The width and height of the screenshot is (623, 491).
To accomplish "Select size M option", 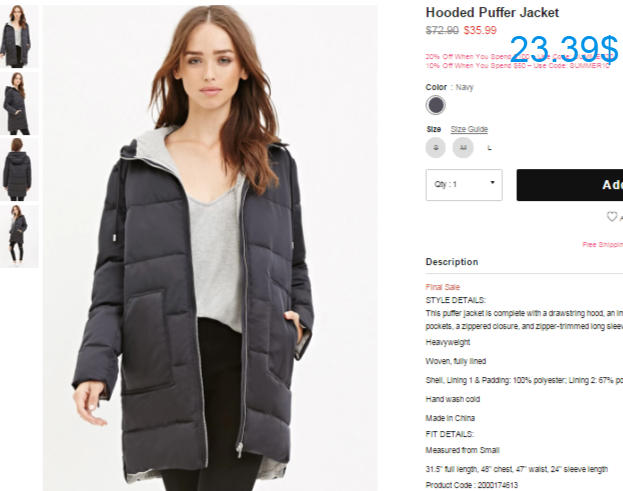I will click(463, 148).
